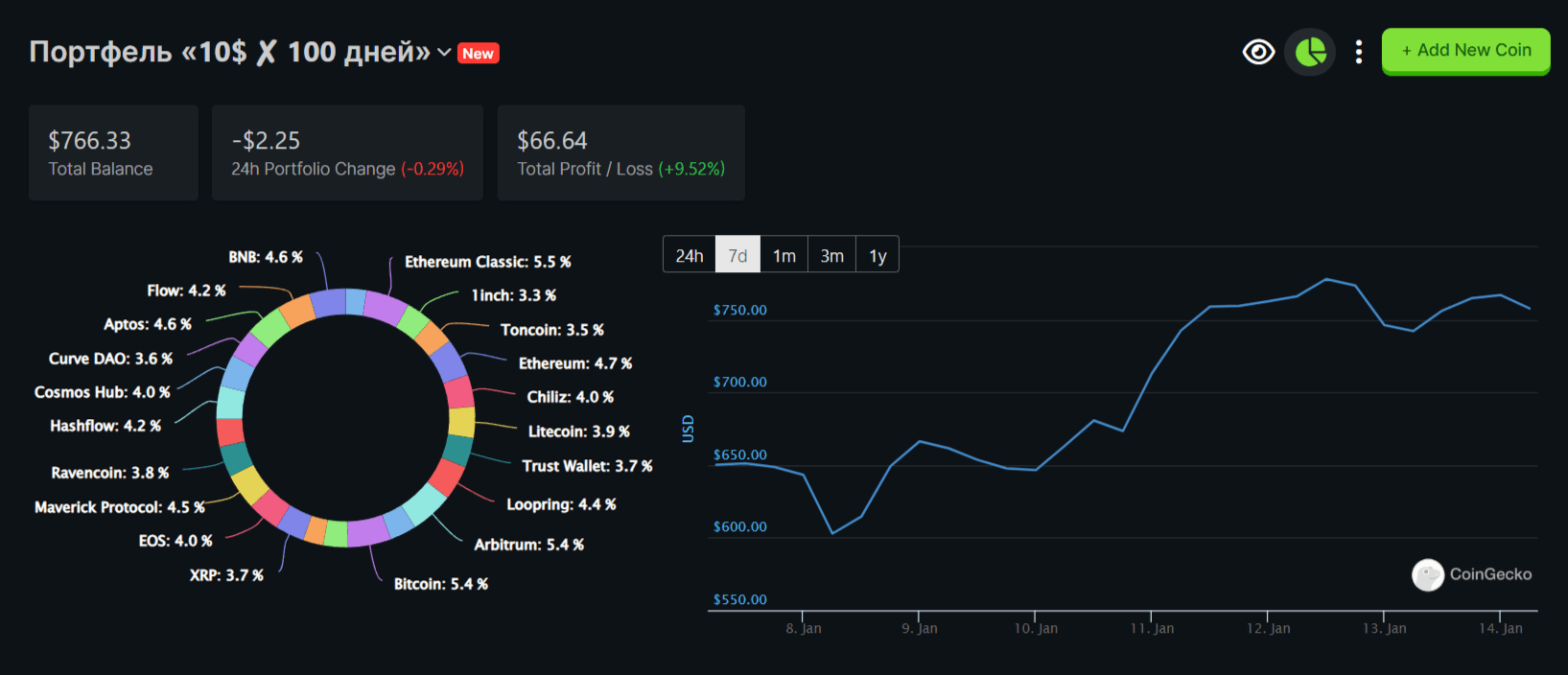Open the three-dot more options menu
The image size is (1568, 675).
tap(1358, 52)
